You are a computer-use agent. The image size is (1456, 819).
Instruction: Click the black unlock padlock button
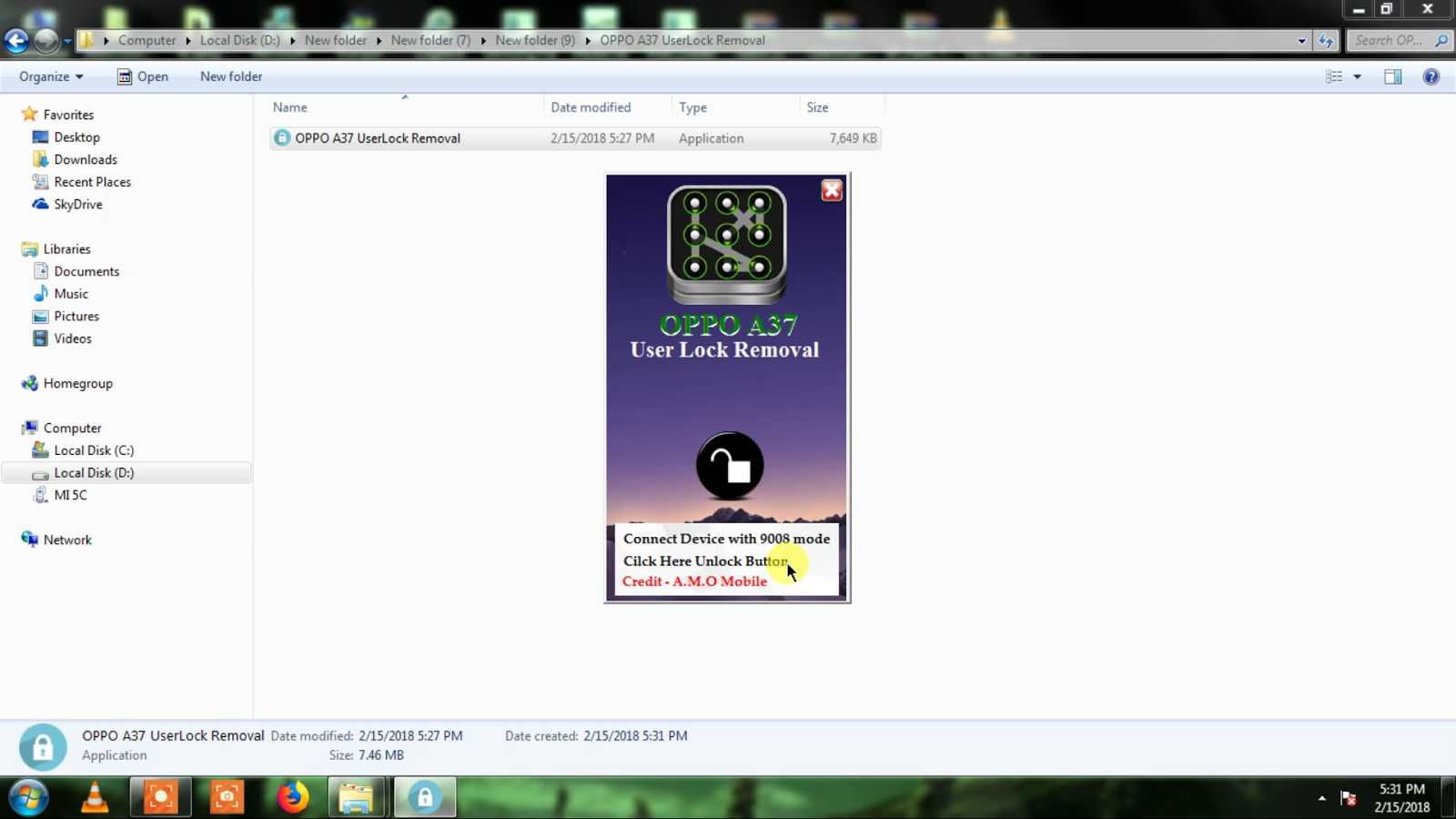[730, 465]
